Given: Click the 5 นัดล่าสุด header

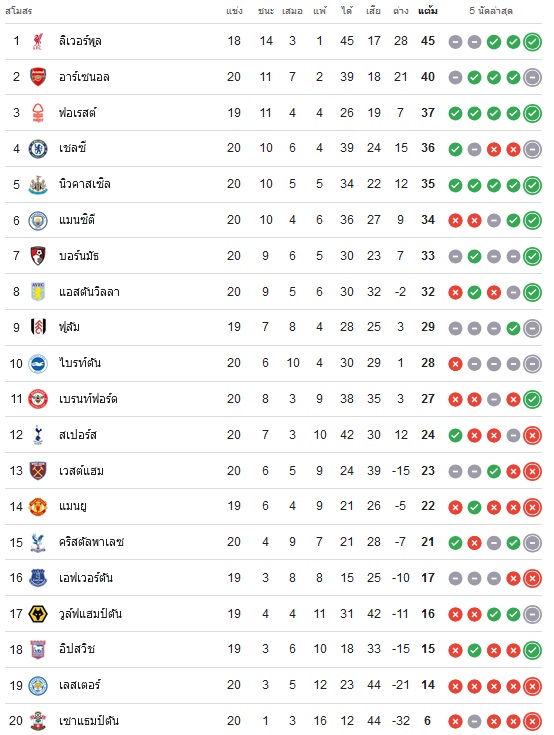Looking at the screenshot, I should 491,10.
